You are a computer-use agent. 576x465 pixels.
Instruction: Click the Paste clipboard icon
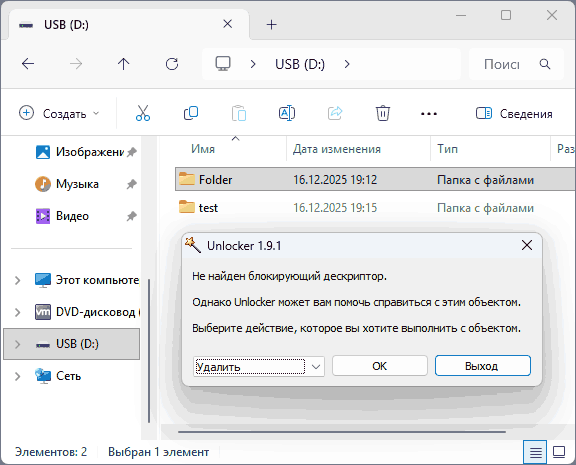pos(239,113)
